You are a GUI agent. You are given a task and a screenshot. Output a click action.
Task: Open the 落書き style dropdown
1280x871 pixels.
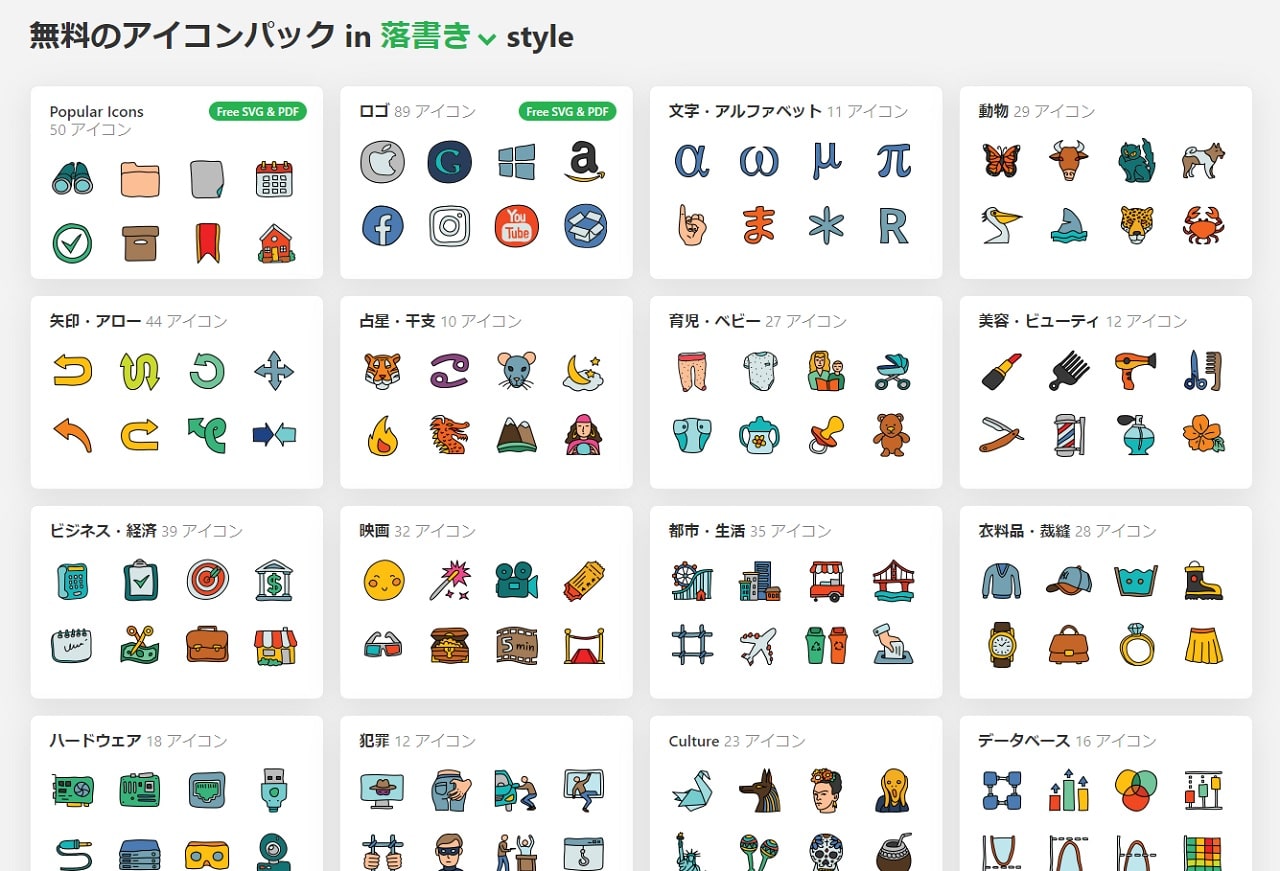[437, 37]
